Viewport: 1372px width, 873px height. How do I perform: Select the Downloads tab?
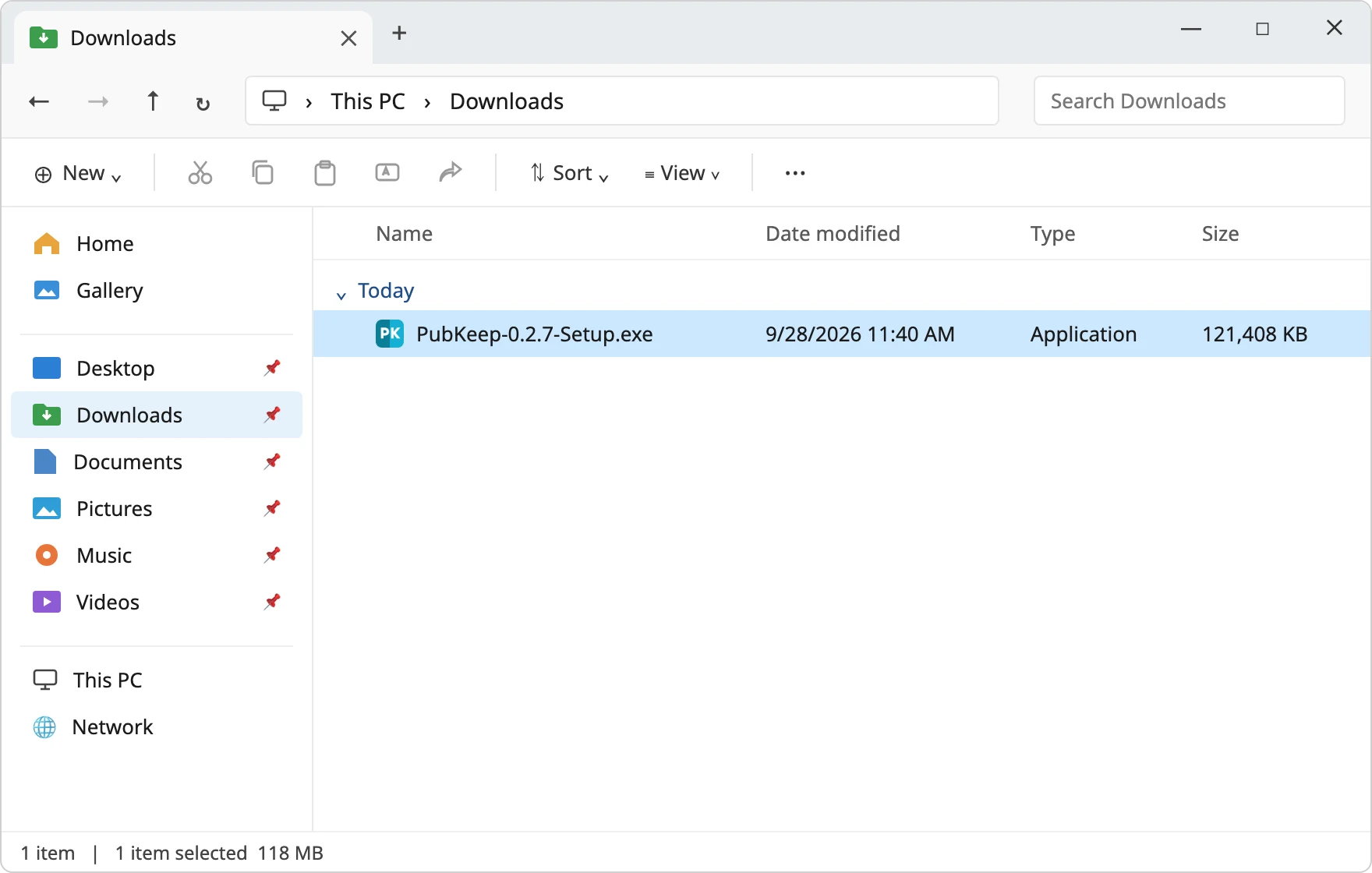[x=193, y=37]
